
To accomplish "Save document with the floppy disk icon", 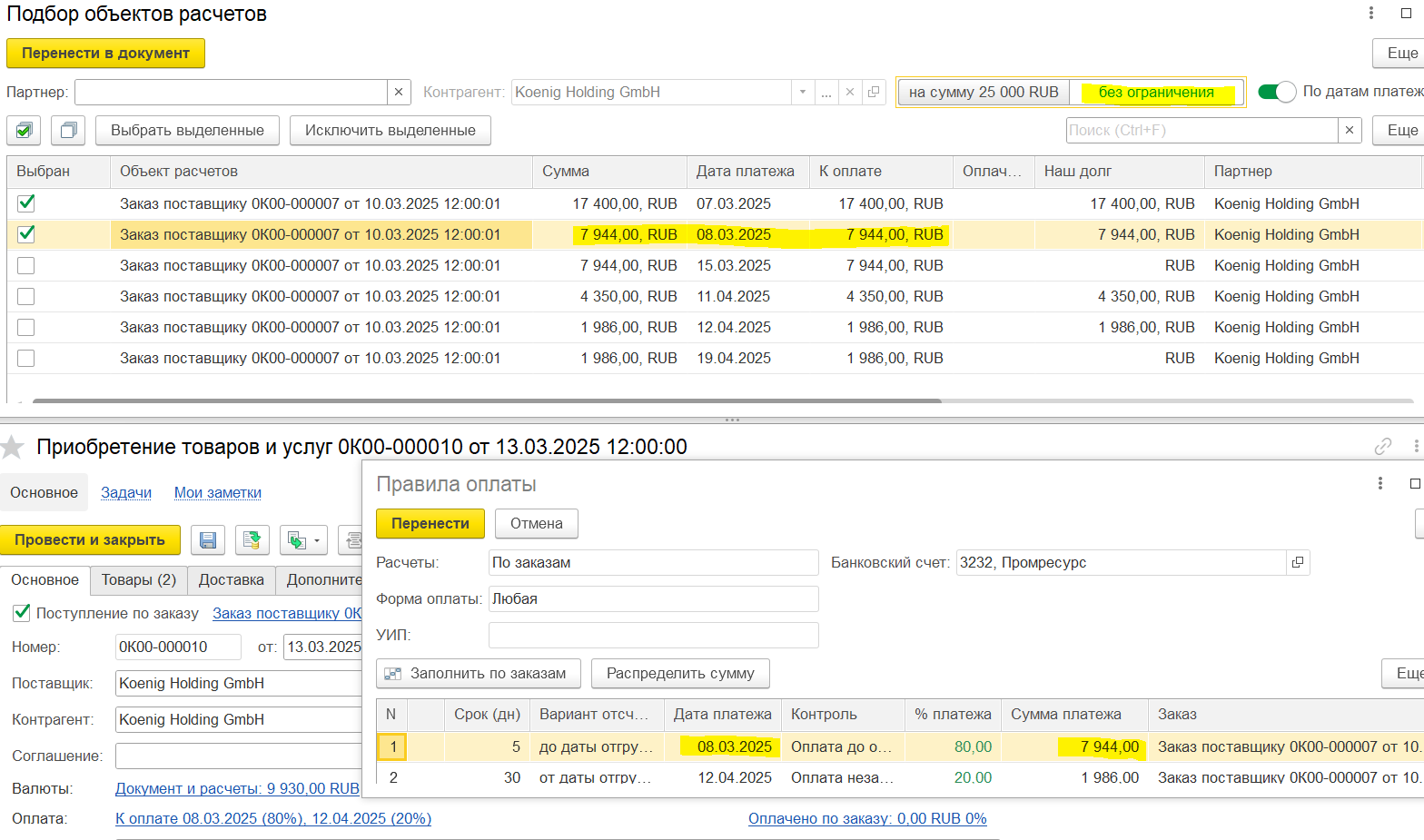I will click(208, 540).
